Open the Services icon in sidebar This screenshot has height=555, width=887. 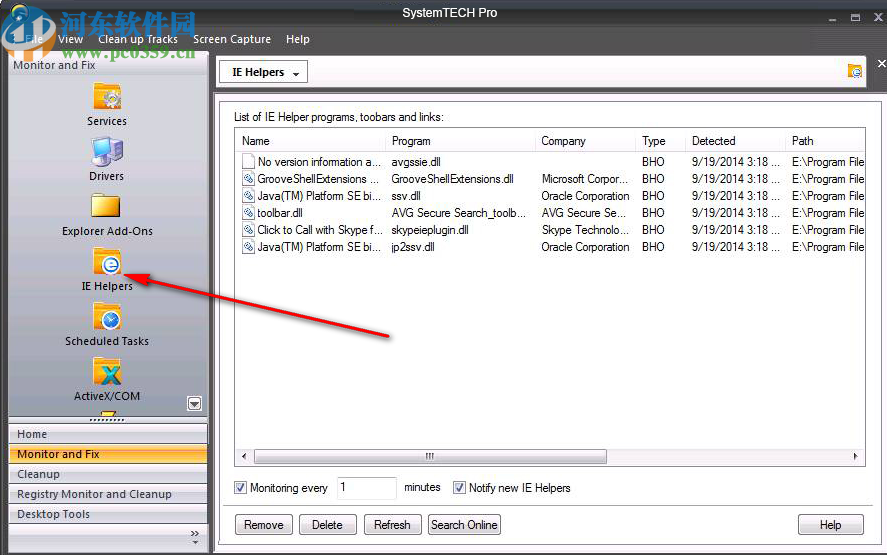(x=106, y=98)
